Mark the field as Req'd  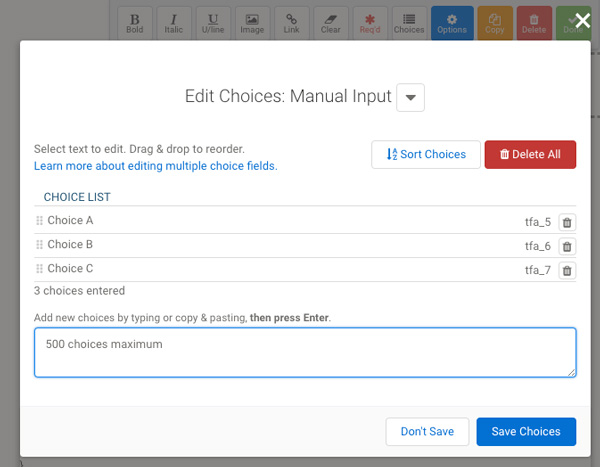[x=370, y=23]
